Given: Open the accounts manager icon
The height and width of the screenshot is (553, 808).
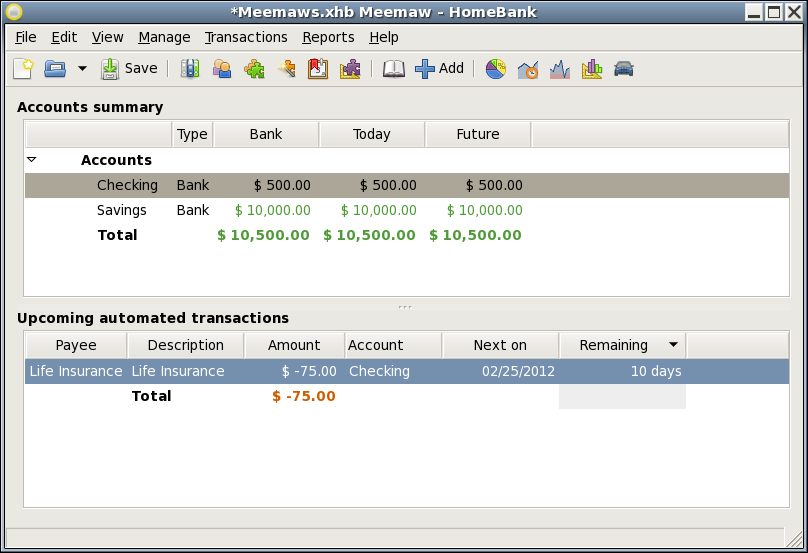Looking at the screenshot, I should point(190,69).
